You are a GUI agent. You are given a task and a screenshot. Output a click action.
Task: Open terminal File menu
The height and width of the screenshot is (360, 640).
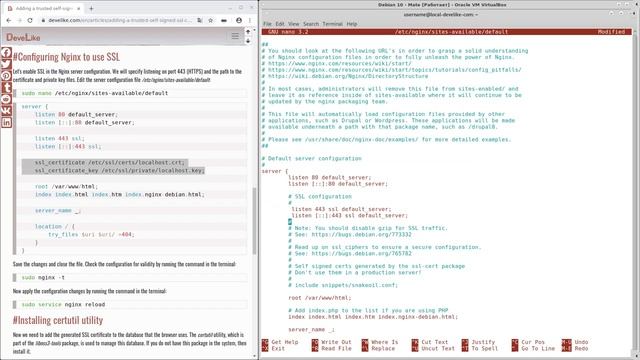coord(267,24)
